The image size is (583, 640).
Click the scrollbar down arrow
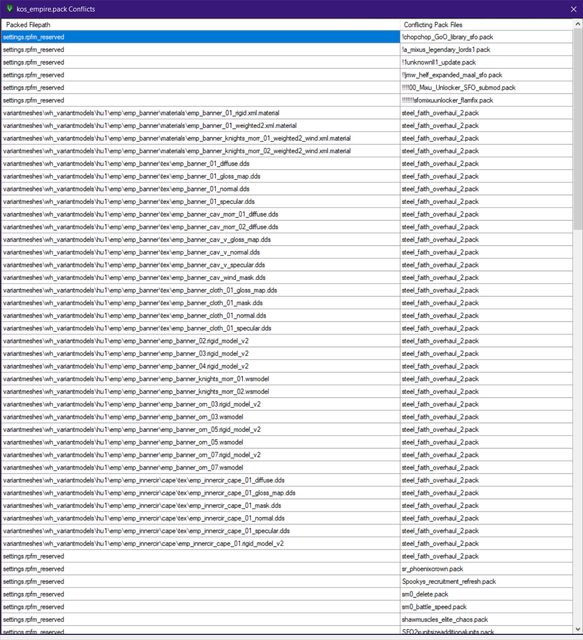pos(577,629)
